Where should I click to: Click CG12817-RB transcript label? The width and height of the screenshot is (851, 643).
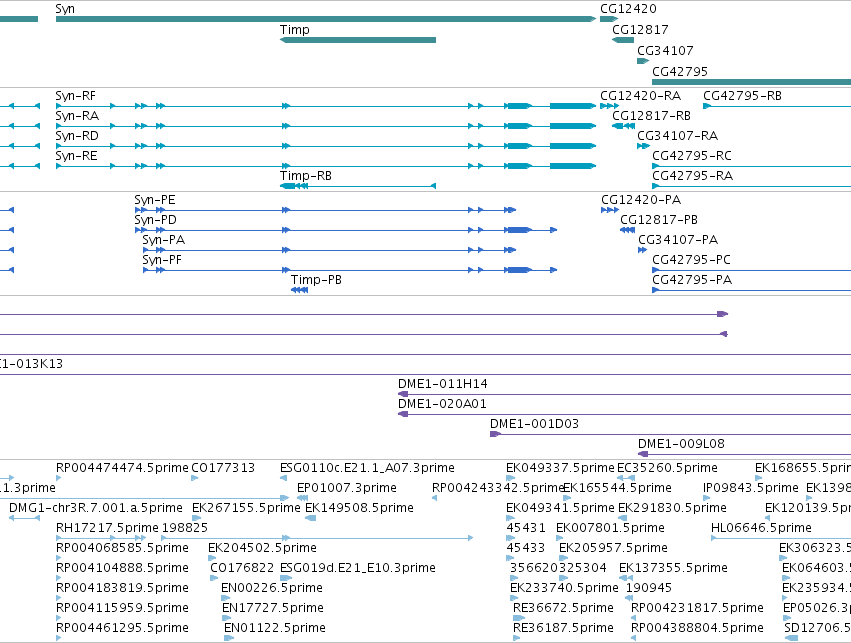[x=651, y=116]
